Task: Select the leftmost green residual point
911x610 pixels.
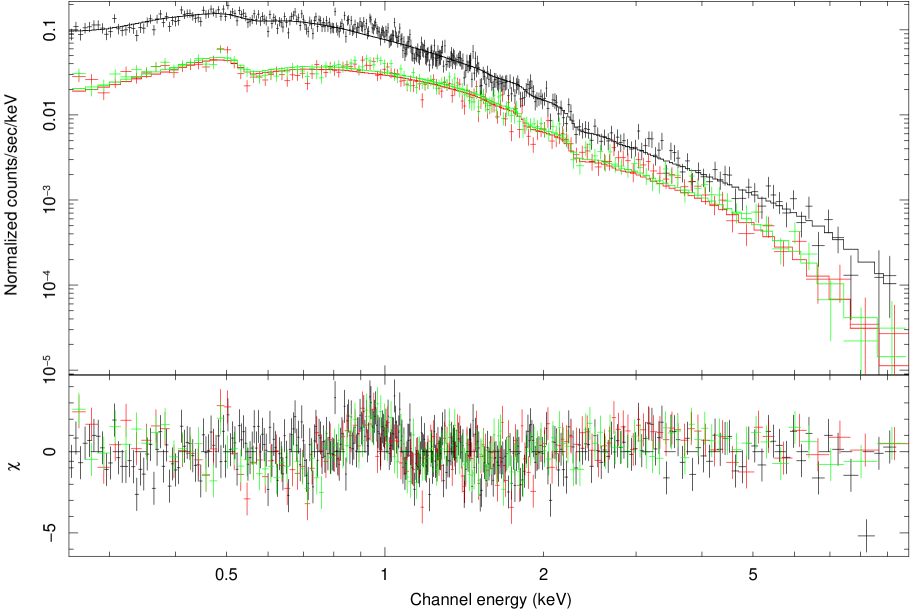Action: pyautogui.click(x=79, y=409)
